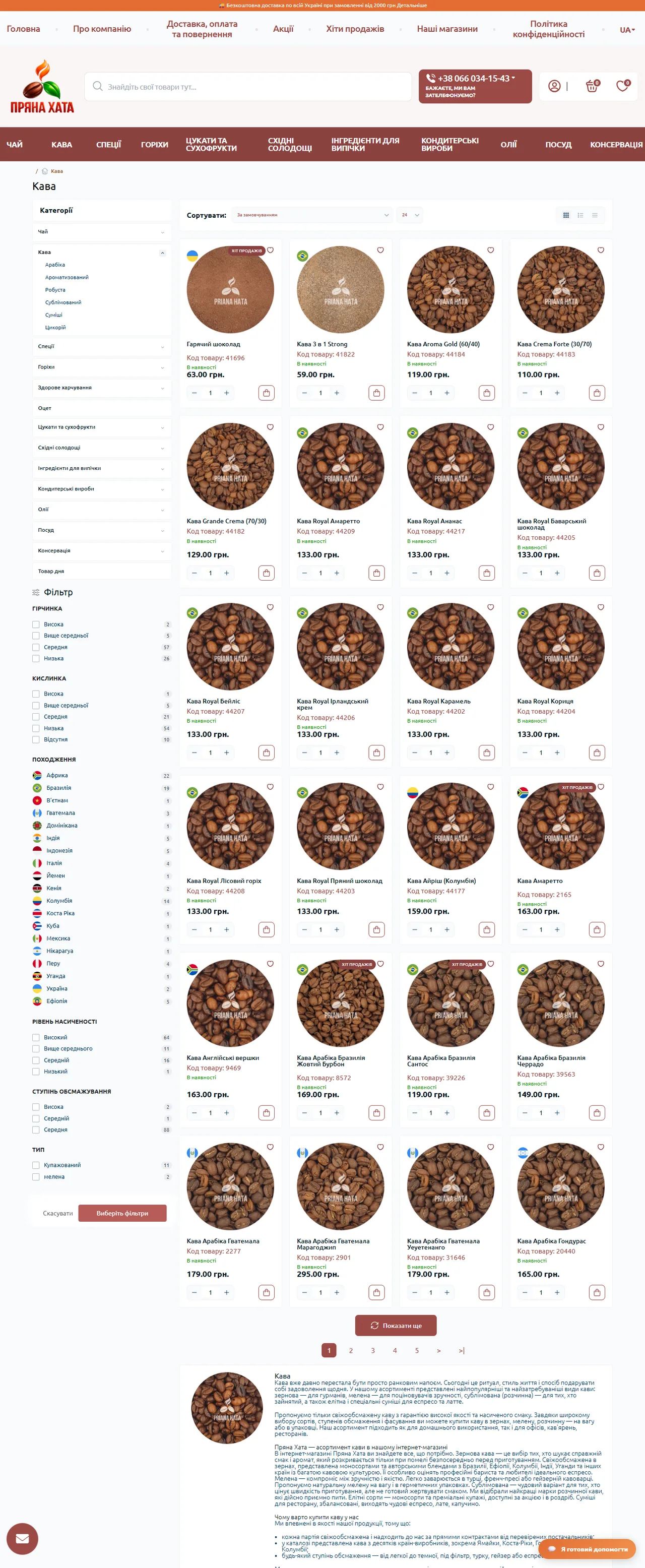This screenshot has width=645, height=1568.
Task: Filter by origin Бразилія
Action: click(58, 788)
